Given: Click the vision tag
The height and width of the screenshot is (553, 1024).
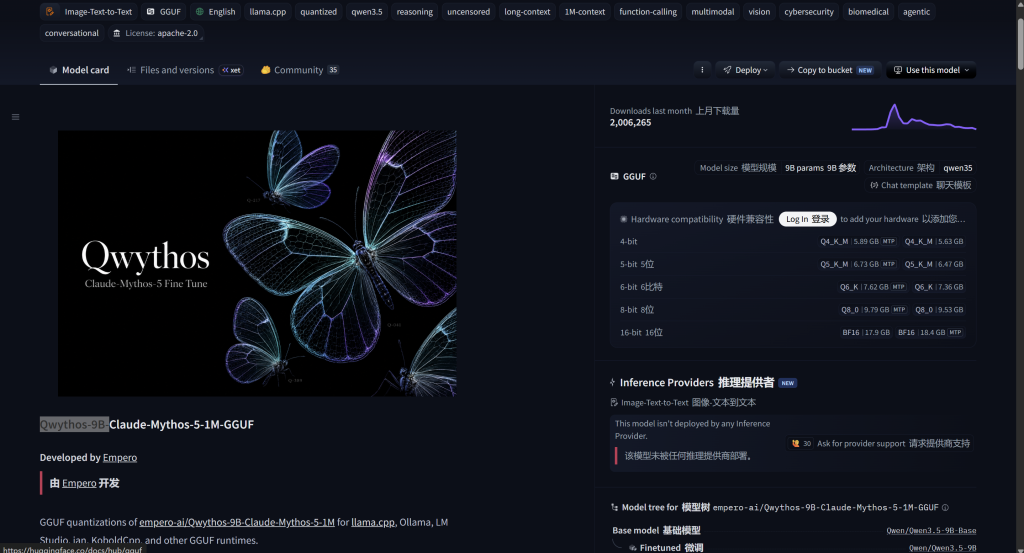Looking at the screenshot, I should (x=759, y=12).
